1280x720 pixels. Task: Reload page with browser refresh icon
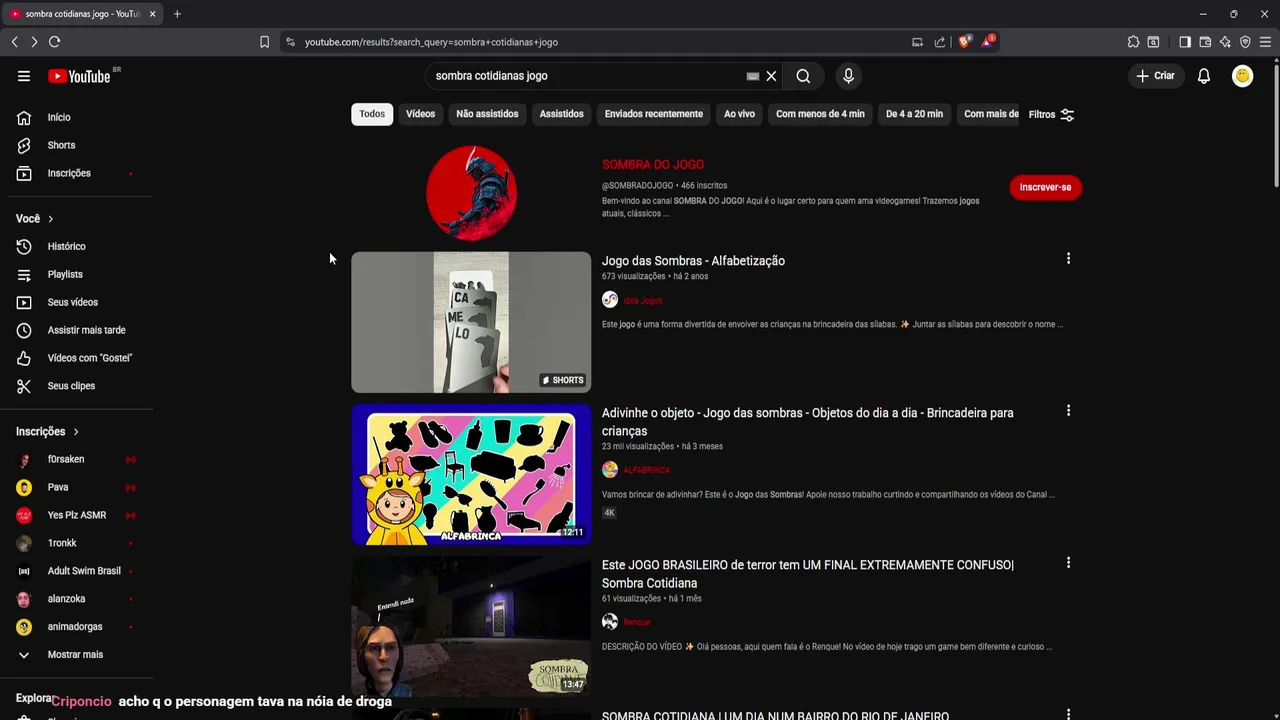click(x=54, y=42)
